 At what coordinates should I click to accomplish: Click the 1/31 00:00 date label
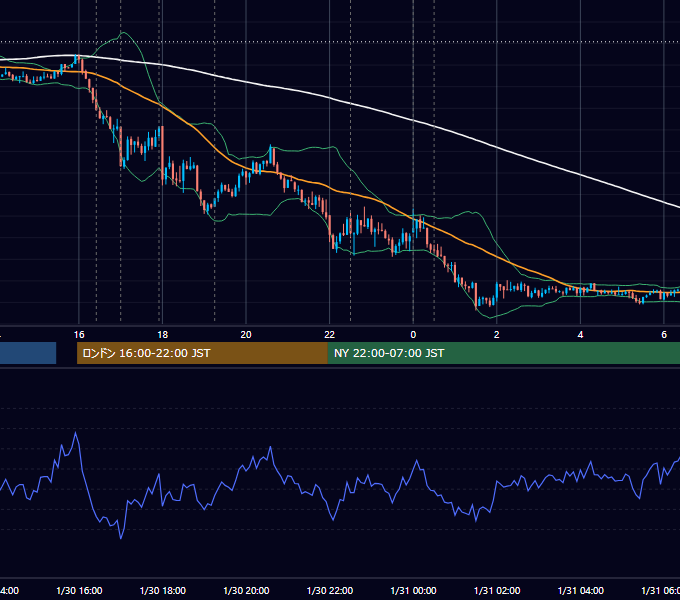click(413, 591)
